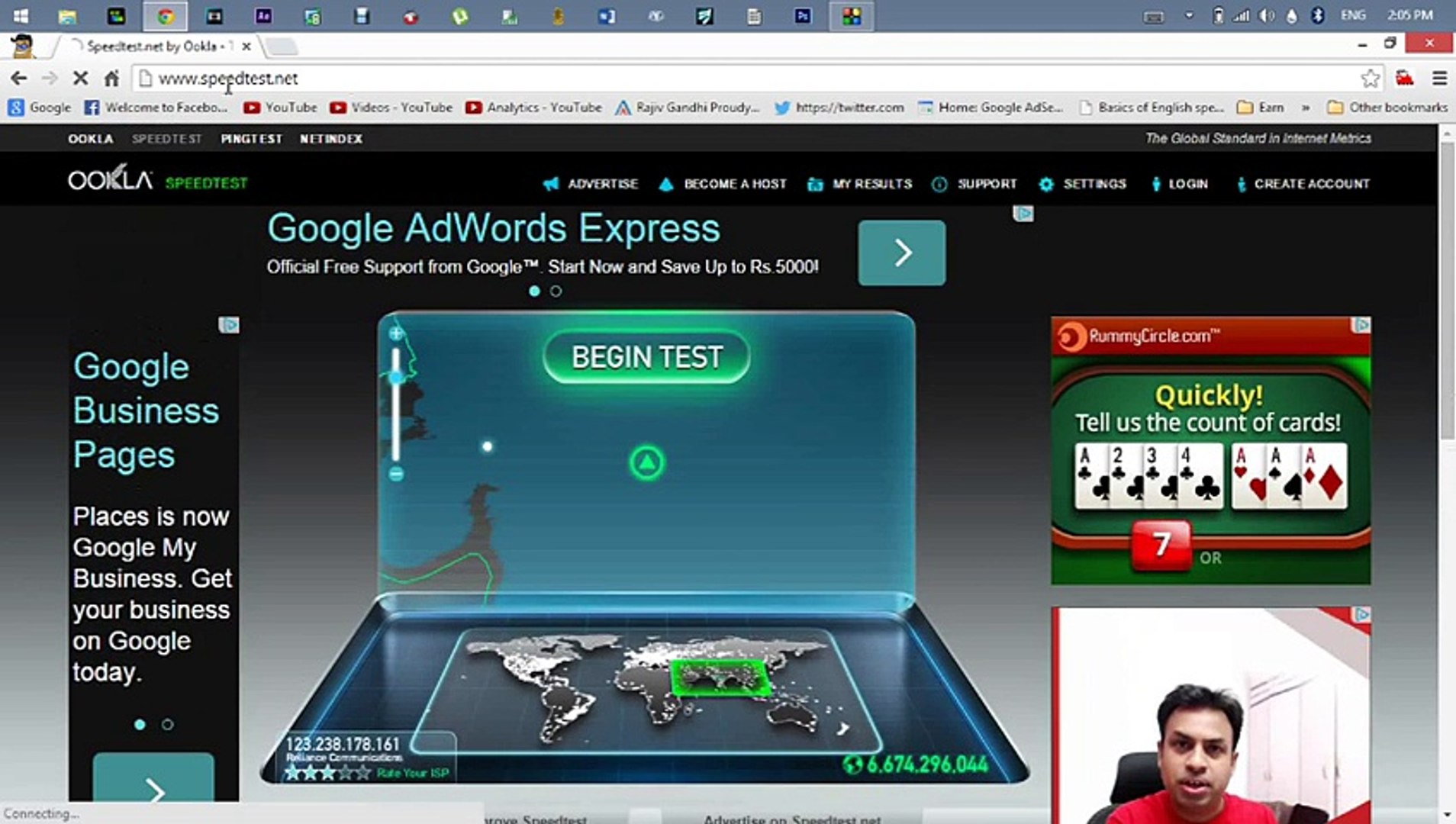The height and width of the screenshot is (824, 1456).
Task: Click the Rate Your ISP star rating
Action: pyautogui.click(x=327, y=773)
